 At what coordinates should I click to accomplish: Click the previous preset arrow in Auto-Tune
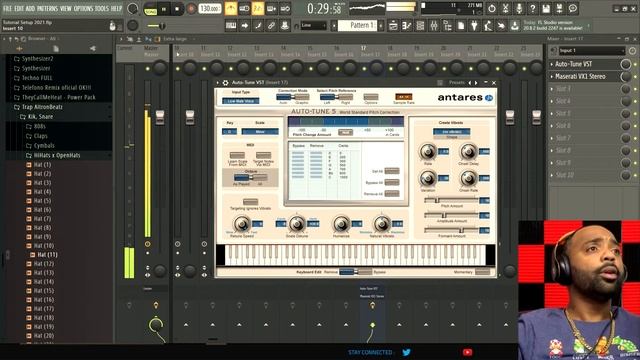[x=469, y=82]
